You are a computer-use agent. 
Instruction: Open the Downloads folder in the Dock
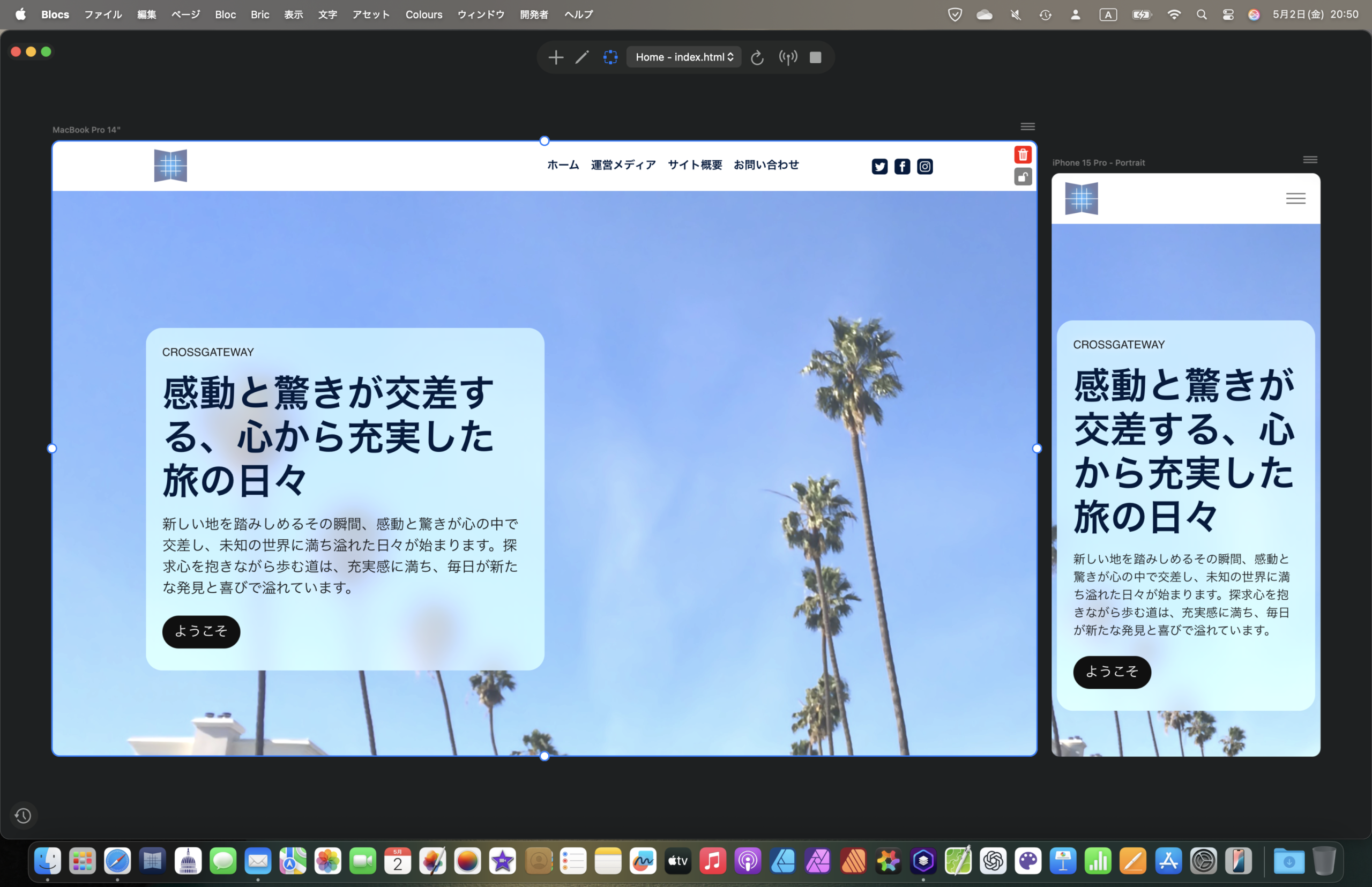(1288, 861)
